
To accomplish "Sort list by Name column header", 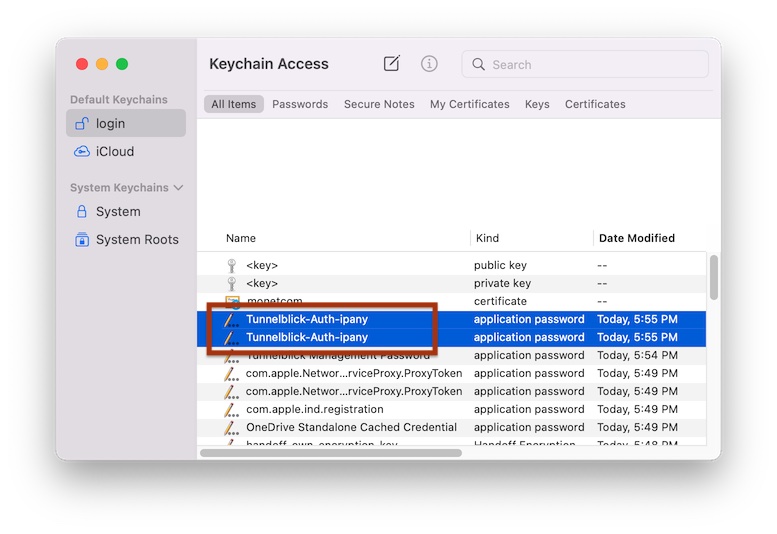I will point(241,238).
